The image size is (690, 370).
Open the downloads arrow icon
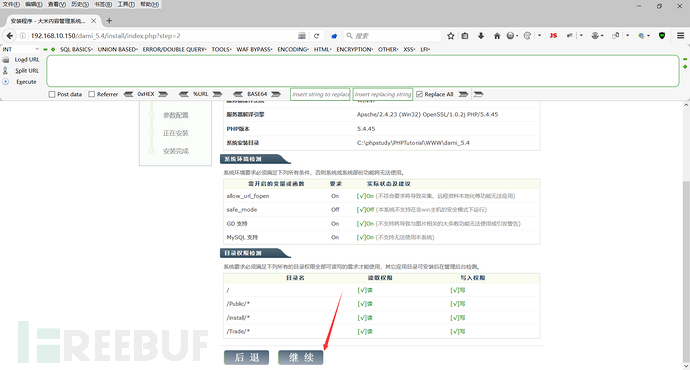pos(481,36)
